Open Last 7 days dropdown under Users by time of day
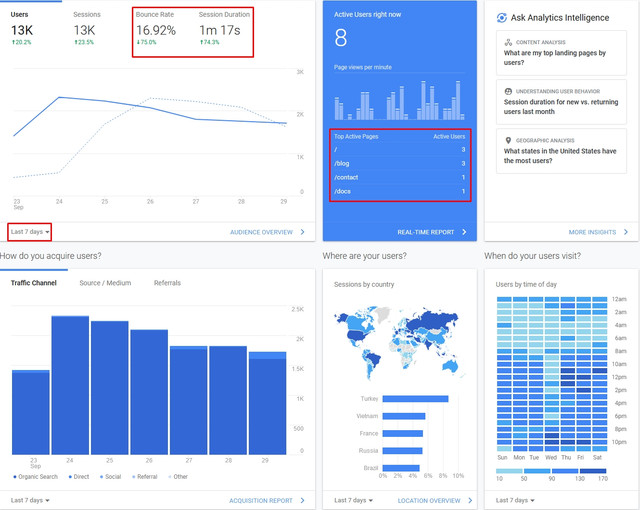 coord(515,500)
